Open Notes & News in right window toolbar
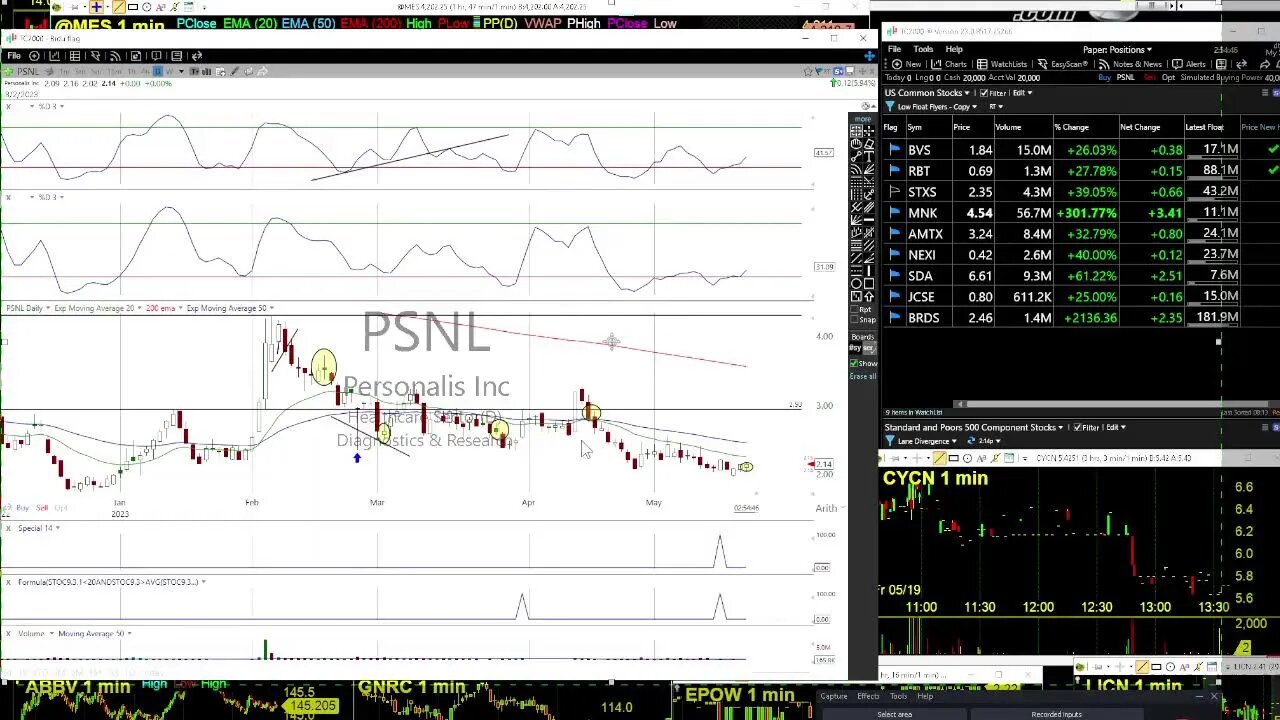This screenshot has width=1280, height=720. pos(1129,64)
